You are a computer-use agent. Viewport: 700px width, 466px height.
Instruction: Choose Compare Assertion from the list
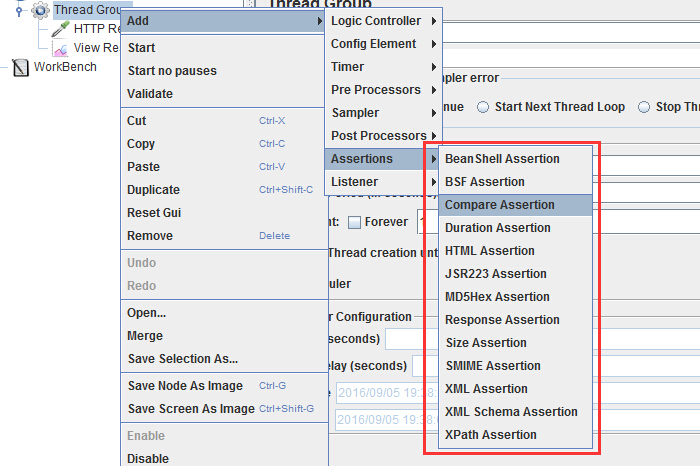(516, 205)
